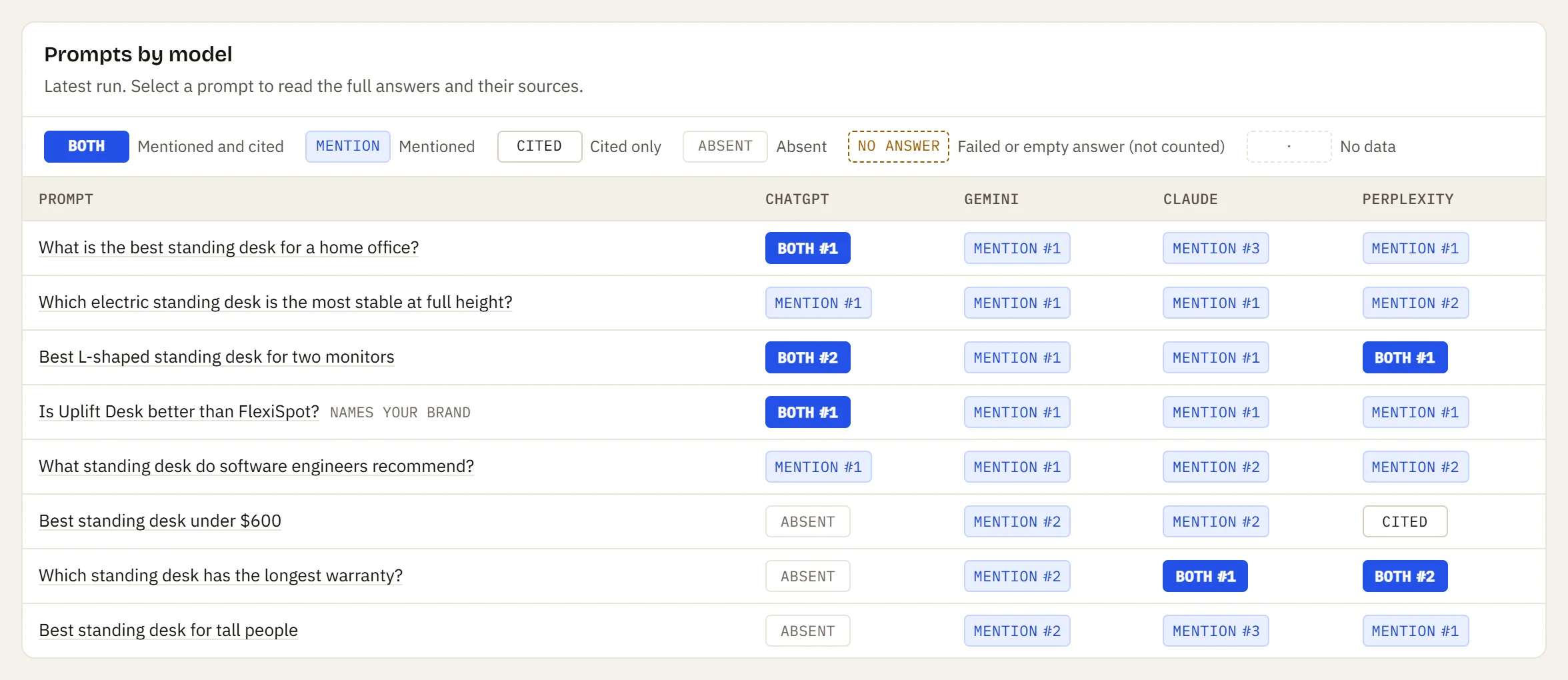Open the 'most stable at full height' prompt
This screenshot has width=1568, height=680.
coord(275,302)
